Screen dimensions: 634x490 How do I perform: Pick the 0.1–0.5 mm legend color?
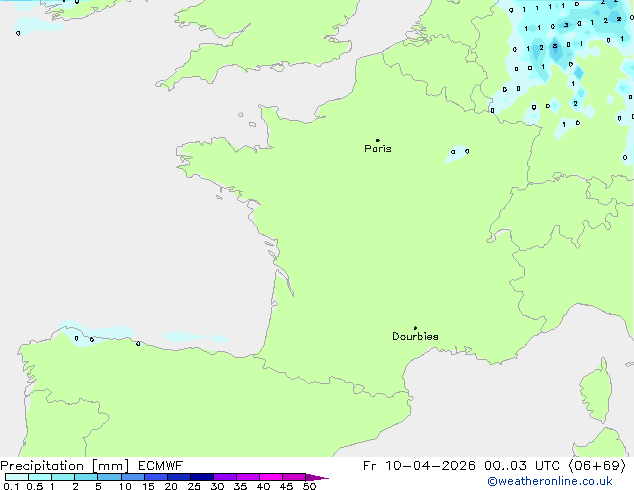17,477
